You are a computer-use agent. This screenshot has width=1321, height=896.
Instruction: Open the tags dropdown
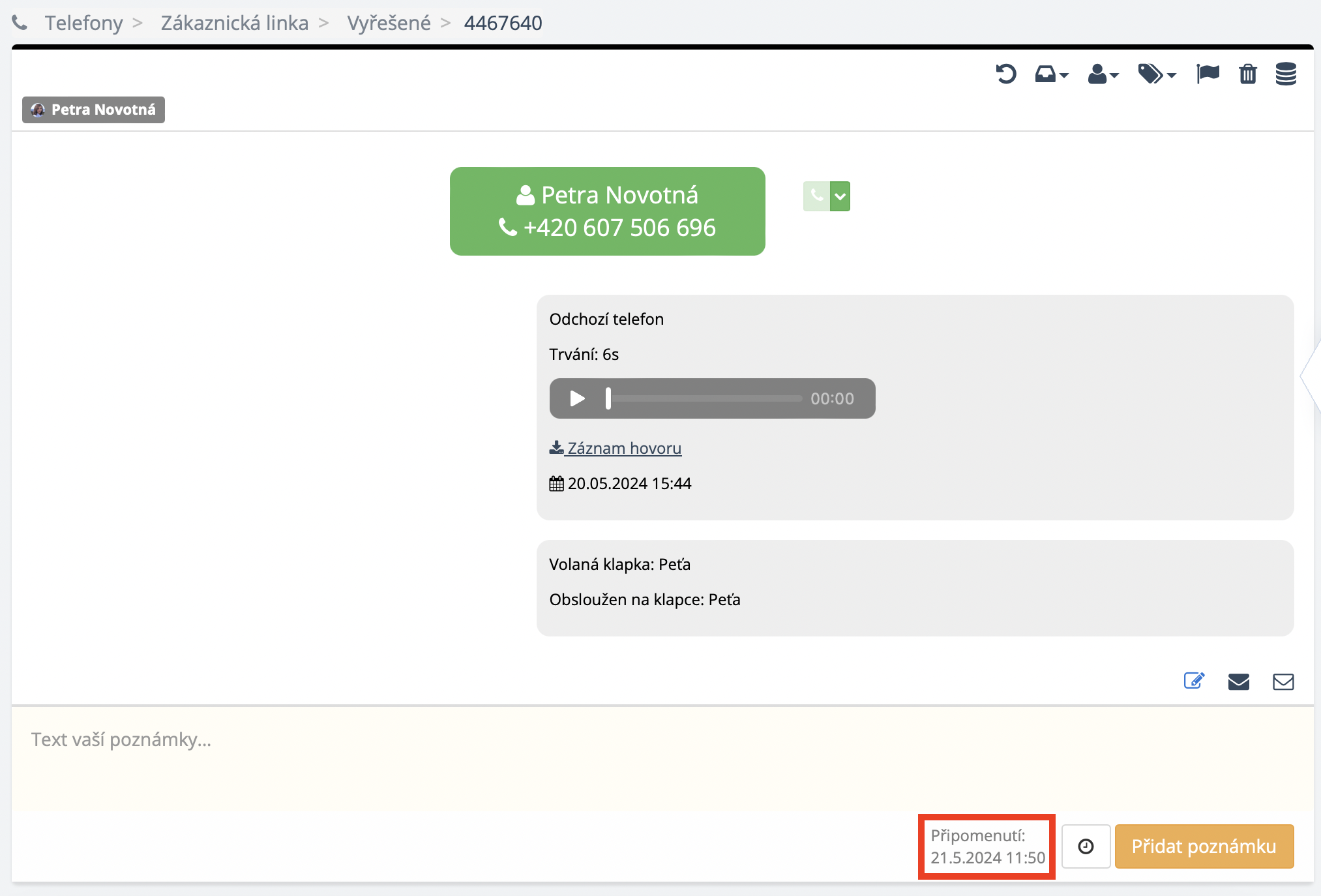1156,74
